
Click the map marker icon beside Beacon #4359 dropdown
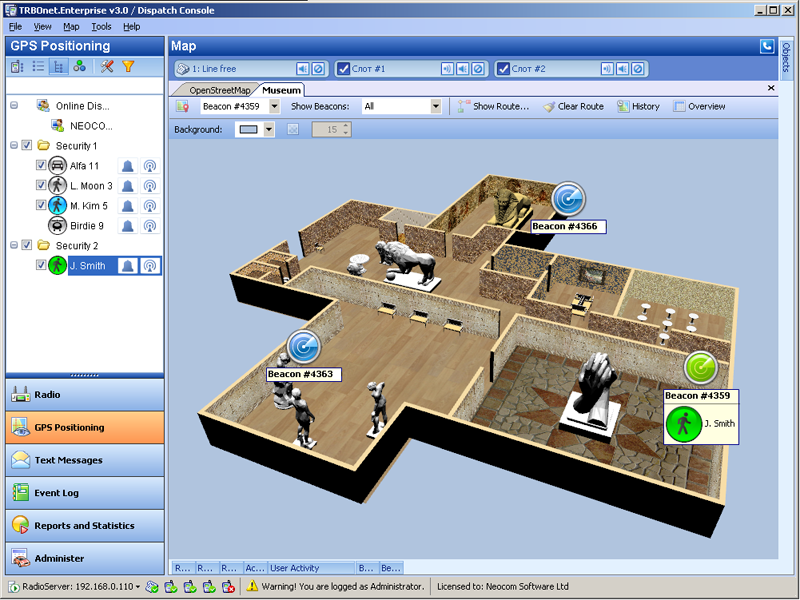coord(182,106)
